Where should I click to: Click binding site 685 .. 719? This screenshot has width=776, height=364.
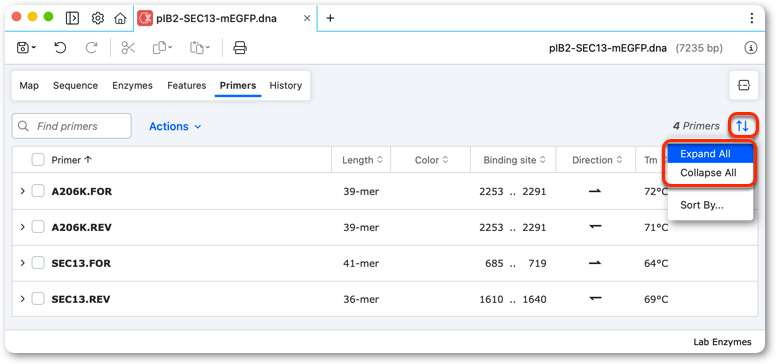516,264
